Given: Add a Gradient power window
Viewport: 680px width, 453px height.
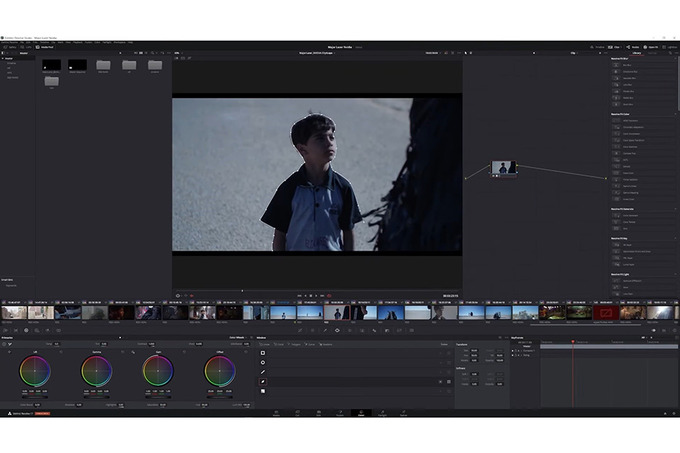Looking at the screenshot, I should (263, 391).
